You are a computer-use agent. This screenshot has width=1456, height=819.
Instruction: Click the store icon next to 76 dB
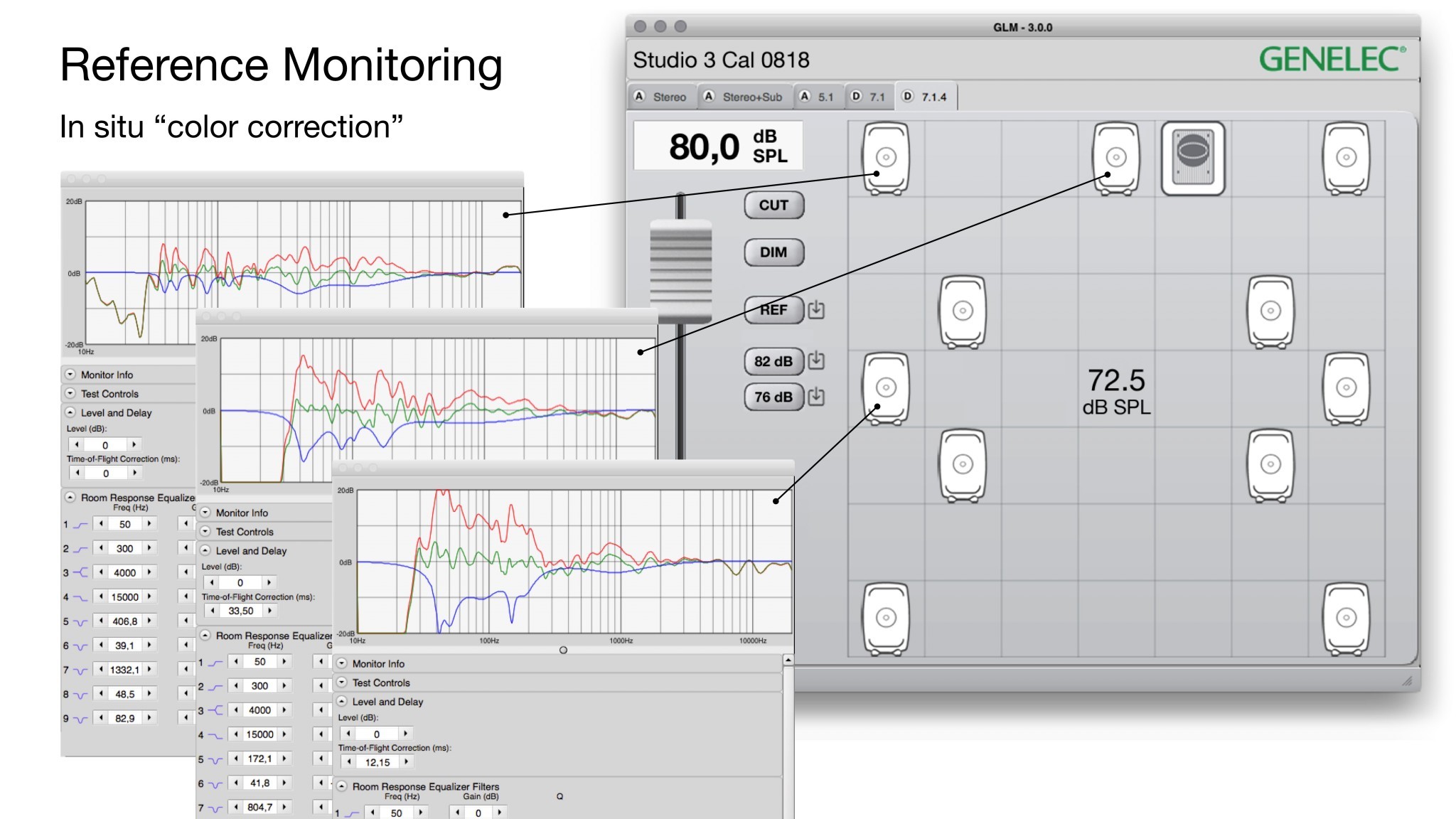pos(816,397)
